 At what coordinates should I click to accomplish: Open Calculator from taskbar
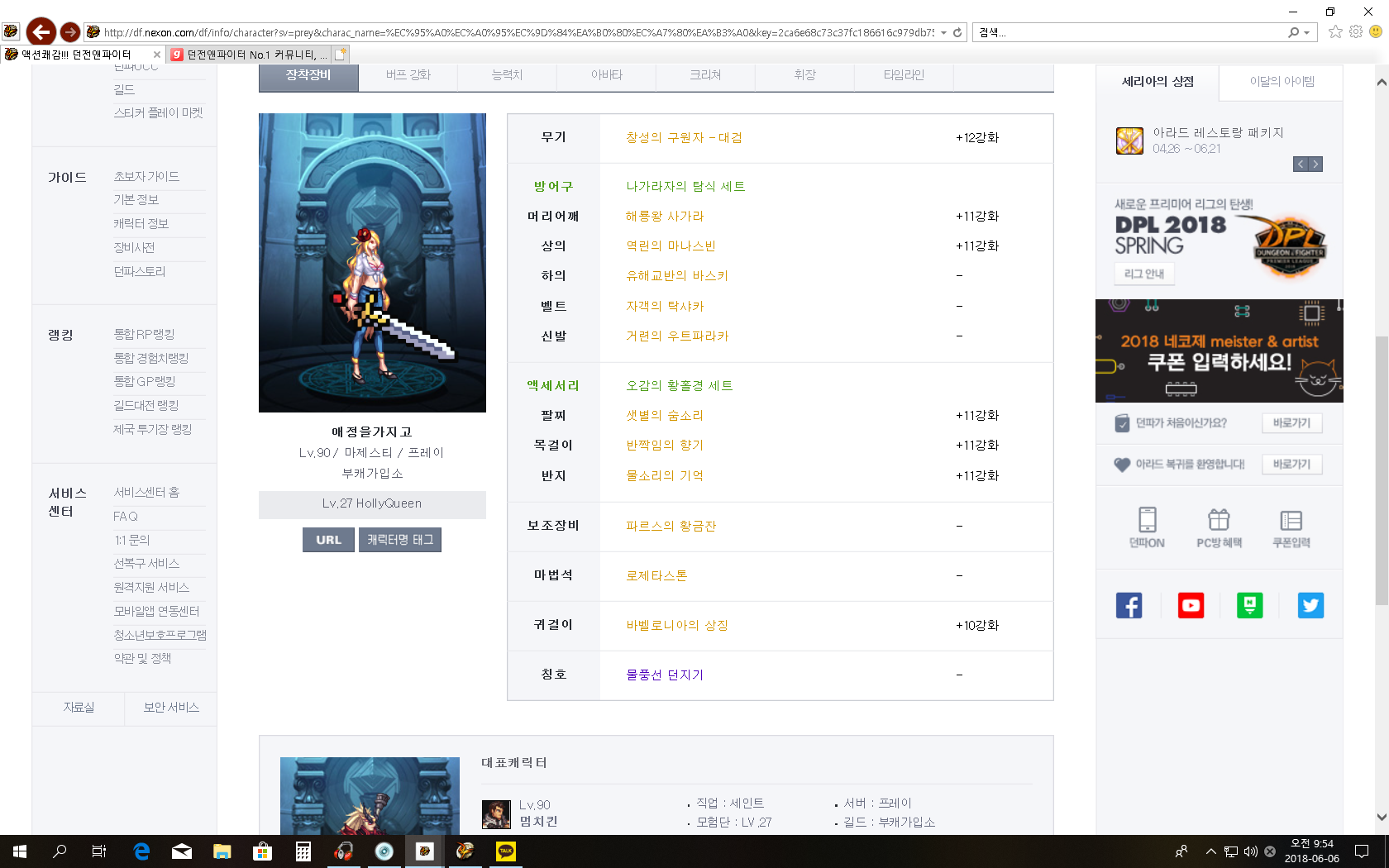pyautogui.click(x=303, y=851)
